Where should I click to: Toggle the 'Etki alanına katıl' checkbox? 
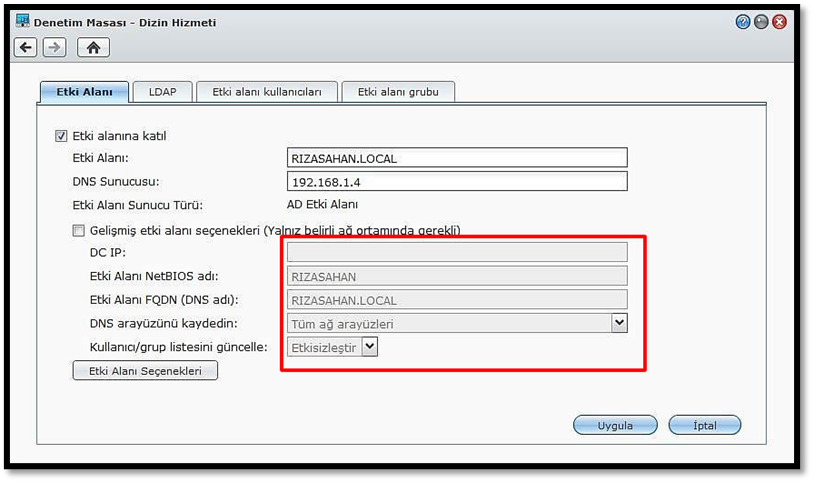pos(61,136)
